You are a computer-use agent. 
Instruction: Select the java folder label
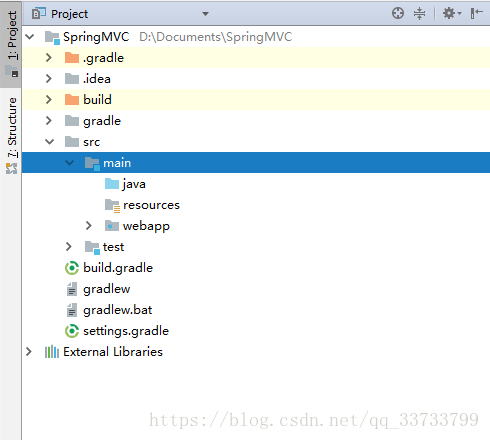pos(134,184)
